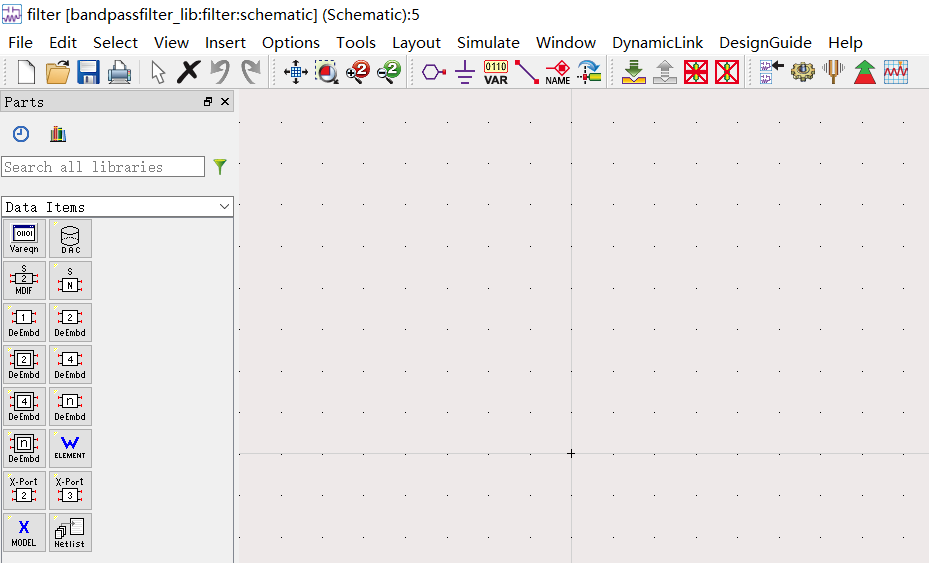Click the View All four-arrow icon
The height and width of the screenshot is (563, 929).
[x=296, y=72]
